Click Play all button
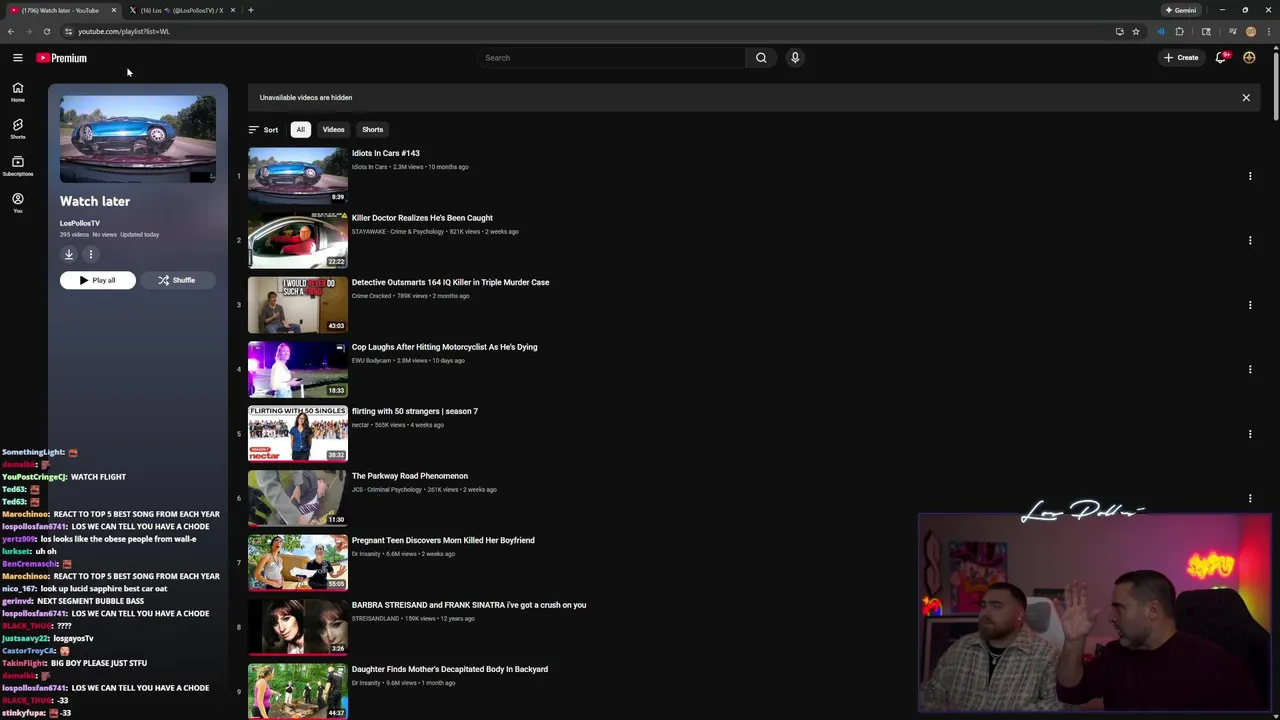The height and width of the screenshot is (720, 1280). pyautogui.click(x=97, y=280)
